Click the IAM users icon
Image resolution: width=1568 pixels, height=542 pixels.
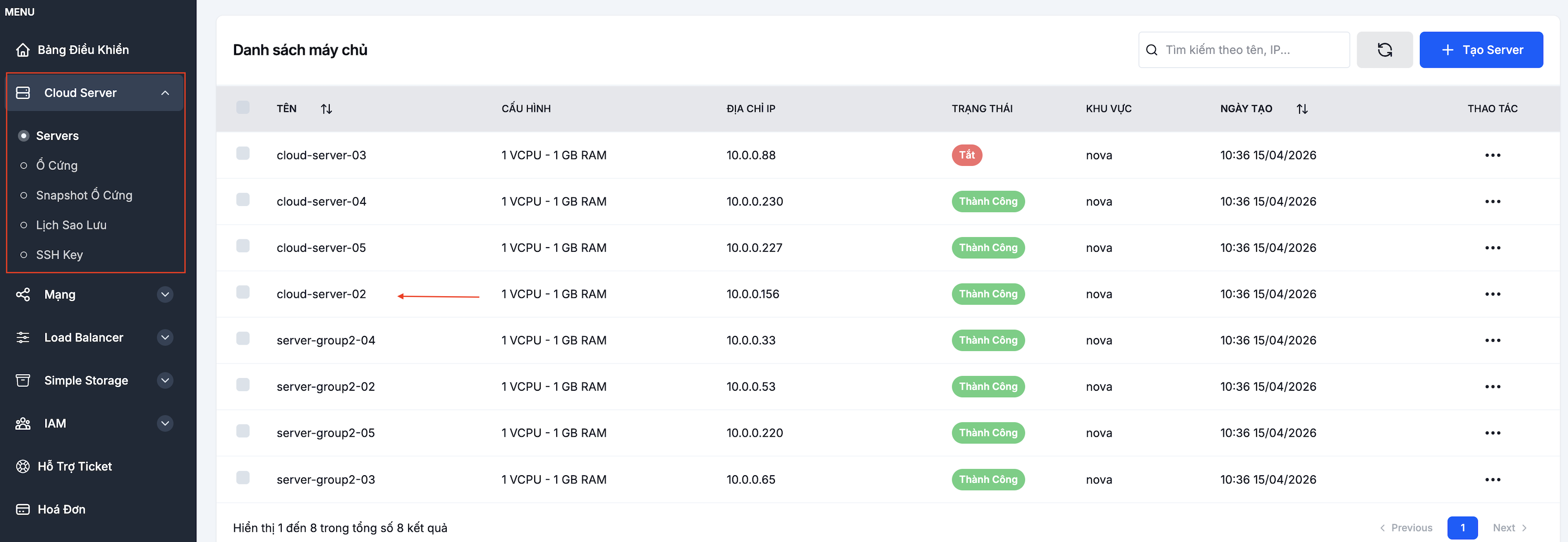(22, 423)
